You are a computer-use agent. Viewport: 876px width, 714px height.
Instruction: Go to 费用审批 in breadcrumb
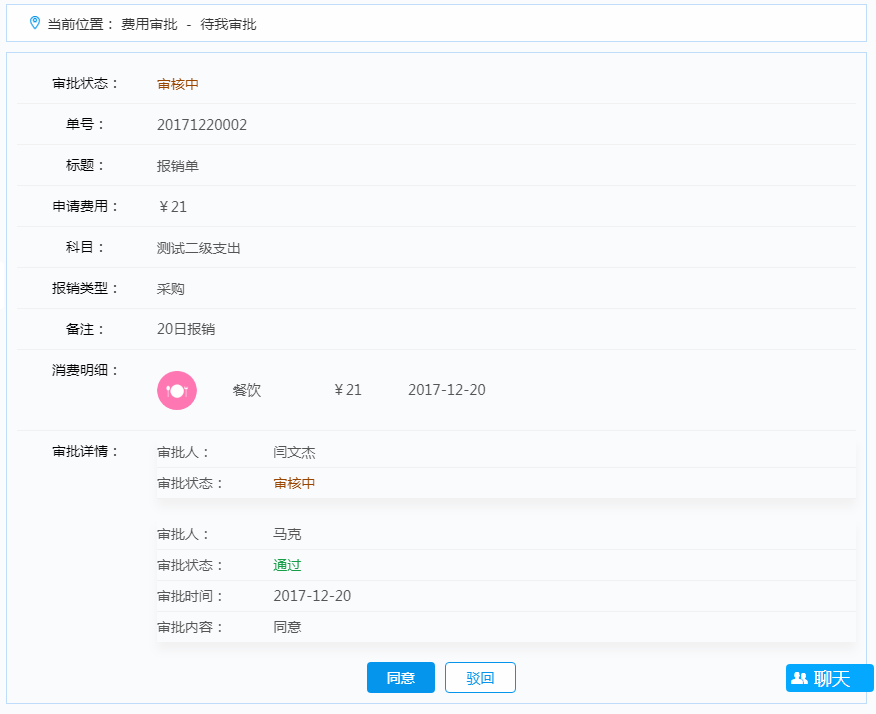pyautogui.click(x=149, y=24)
